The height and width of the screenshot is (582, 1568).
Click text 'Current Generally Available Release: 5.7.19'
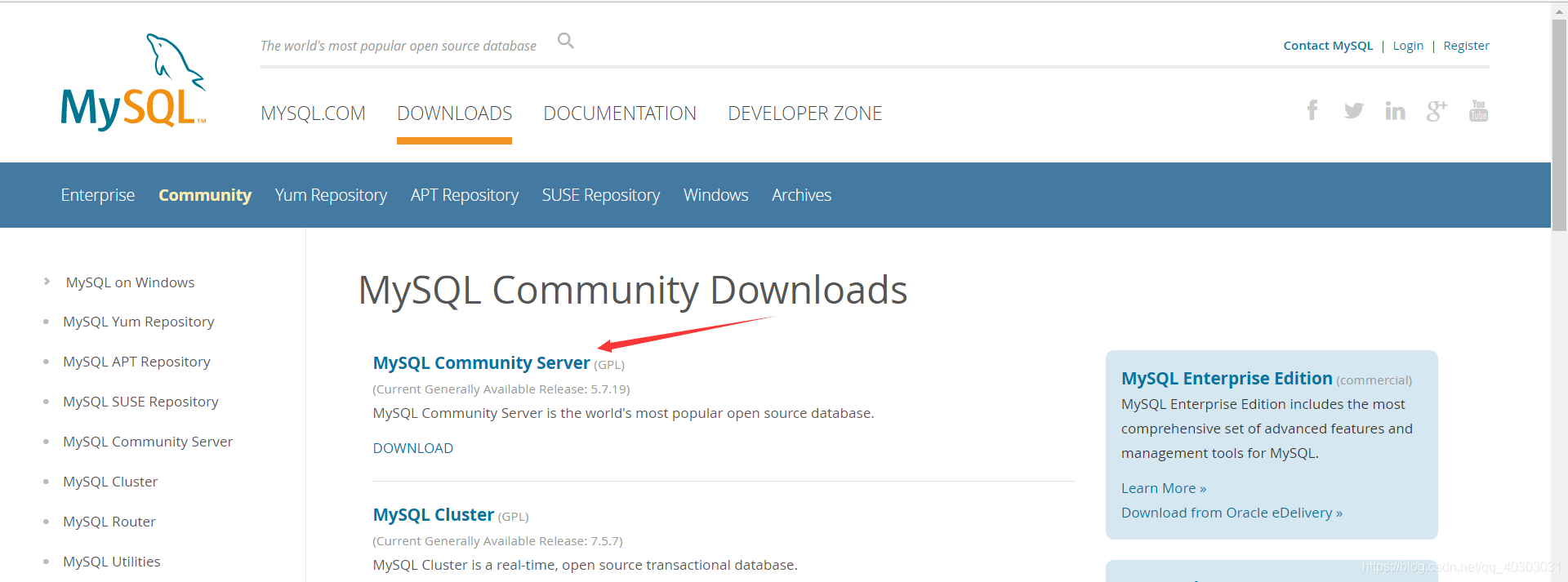point(501,389)
